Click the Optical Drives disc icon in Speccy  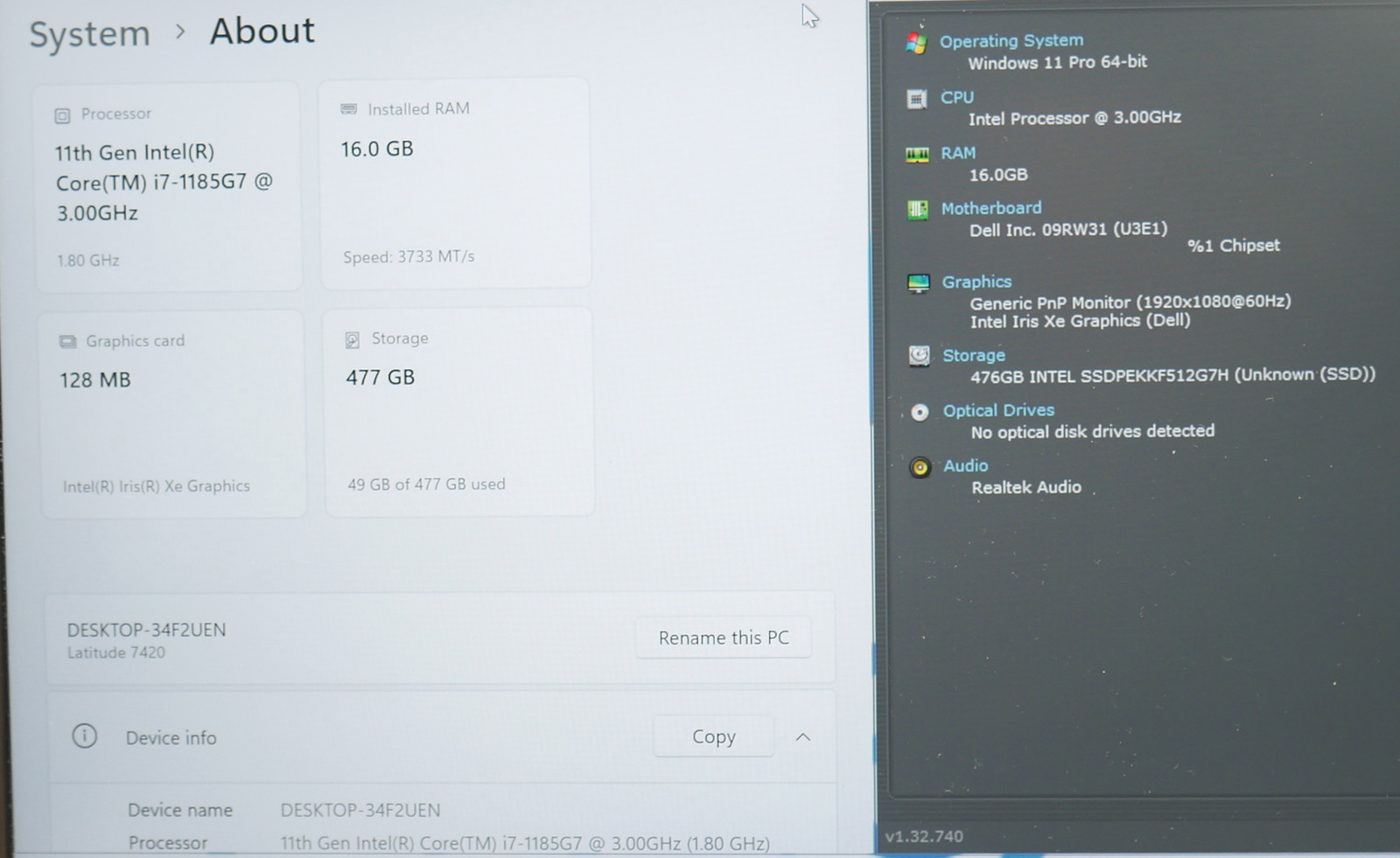pos(920,412)
